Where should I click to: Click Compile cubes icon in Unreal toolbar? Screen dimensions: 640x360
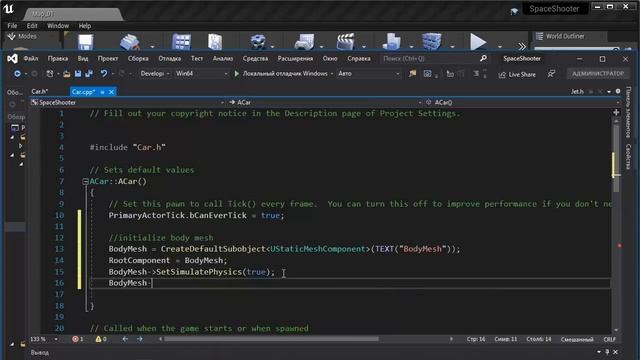click(x=432, y=42)
